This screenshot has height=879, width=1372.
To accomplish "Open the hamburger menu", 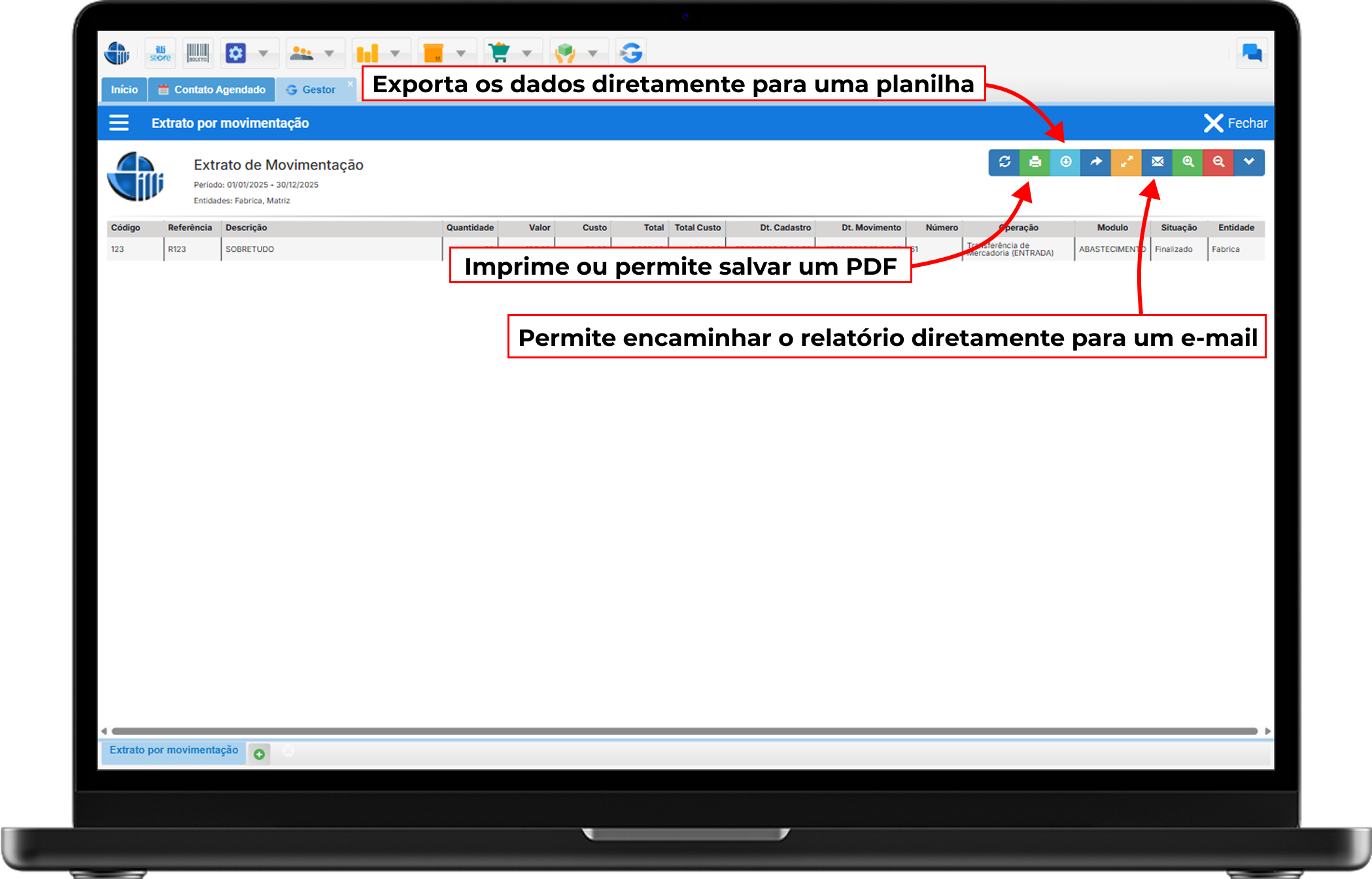I will click(119, 123).
